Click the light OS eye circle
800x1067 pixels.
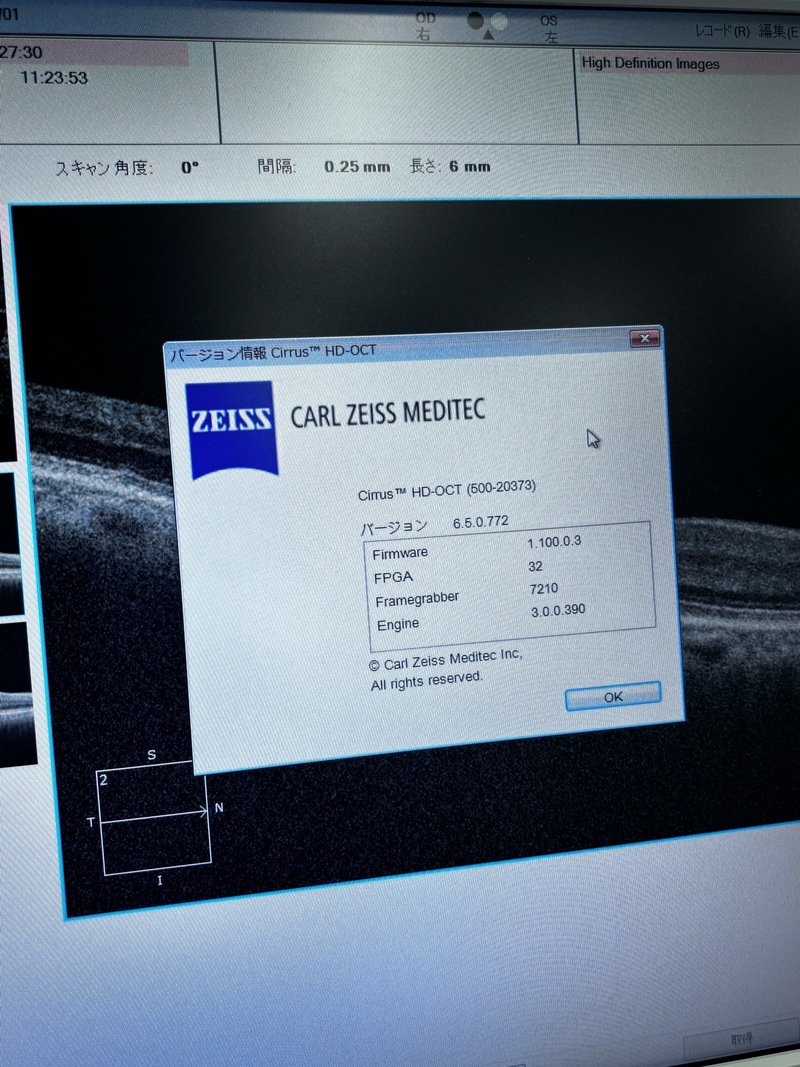498,20
